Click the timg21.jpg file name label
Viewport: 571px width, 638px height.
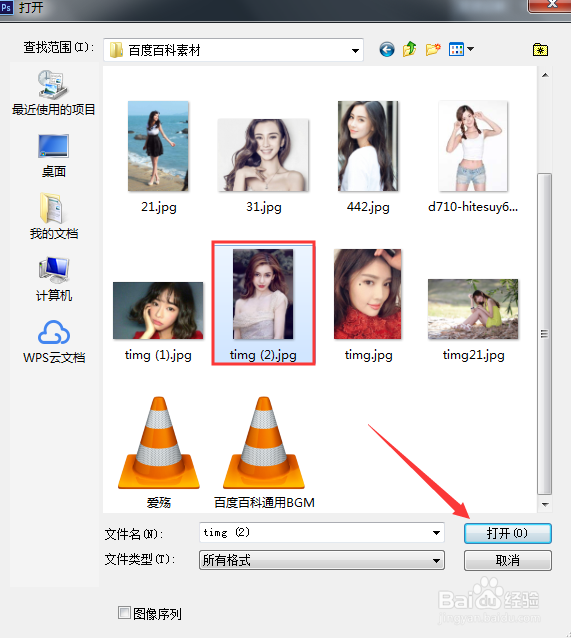[473, 355]
